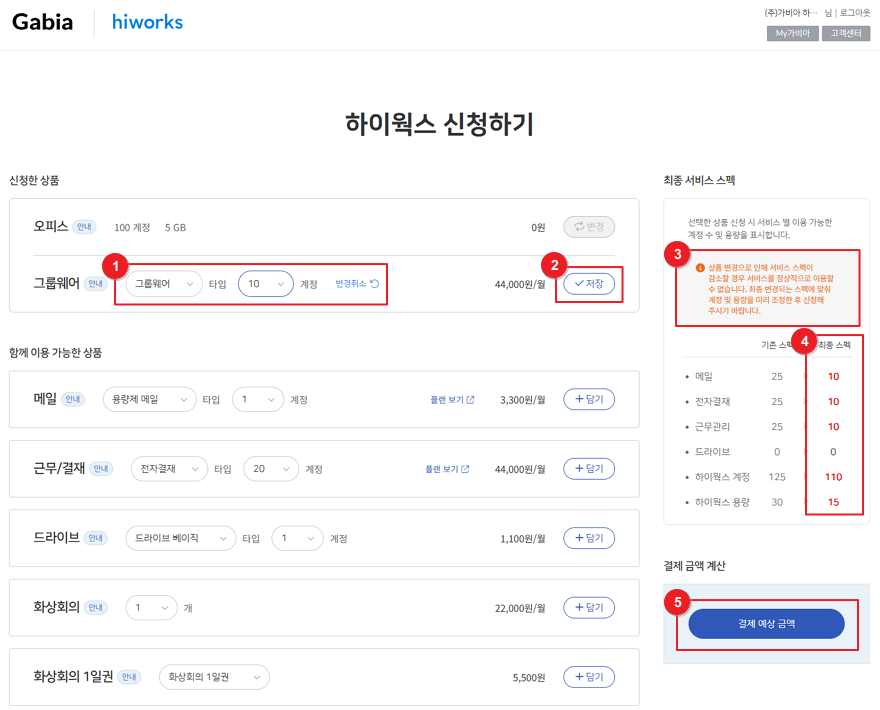Click the 안내 badge next to 그룹웨어

tap(96, 284)
